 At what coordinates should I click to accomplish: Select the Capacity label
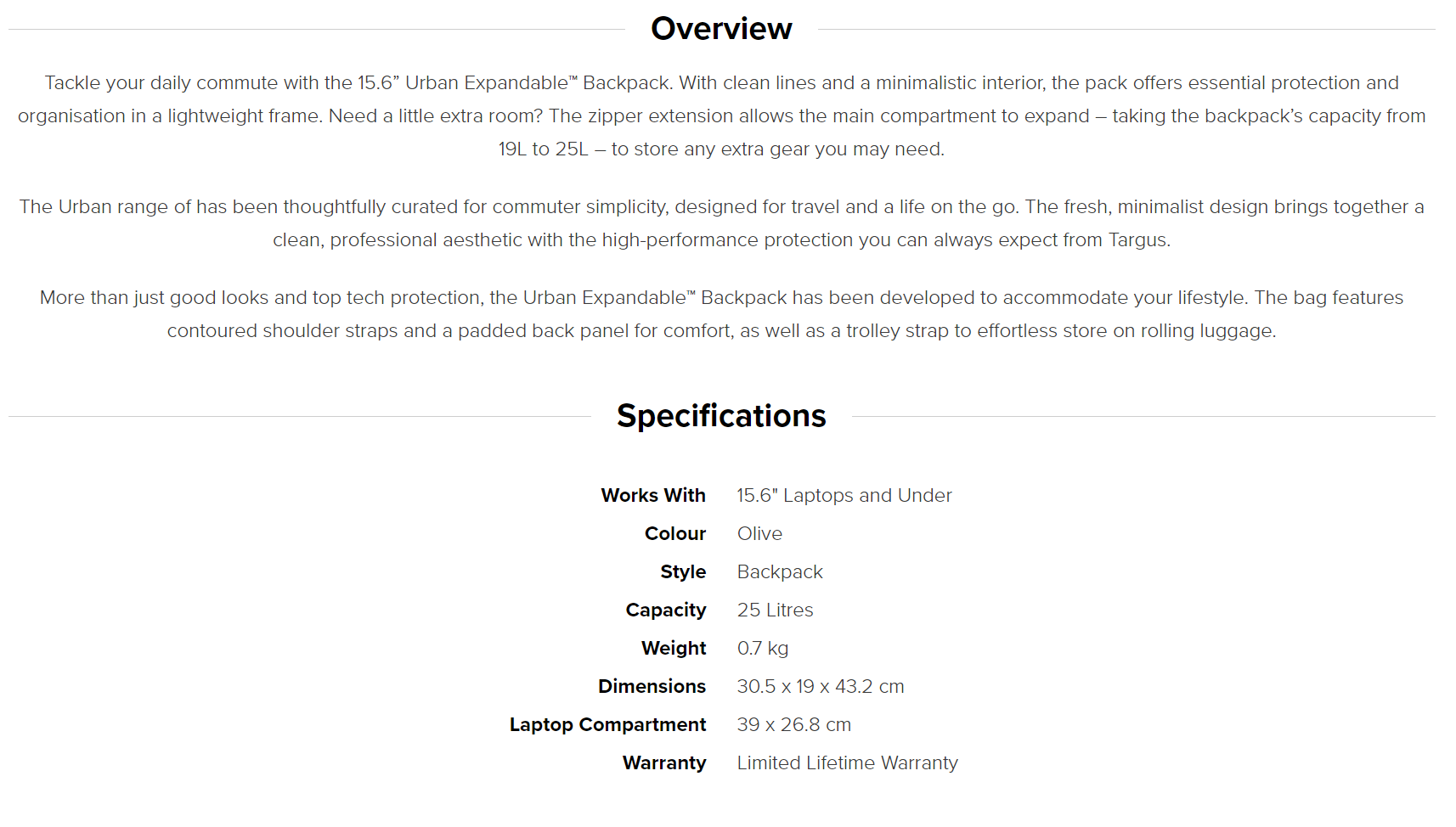click(666, 610)
